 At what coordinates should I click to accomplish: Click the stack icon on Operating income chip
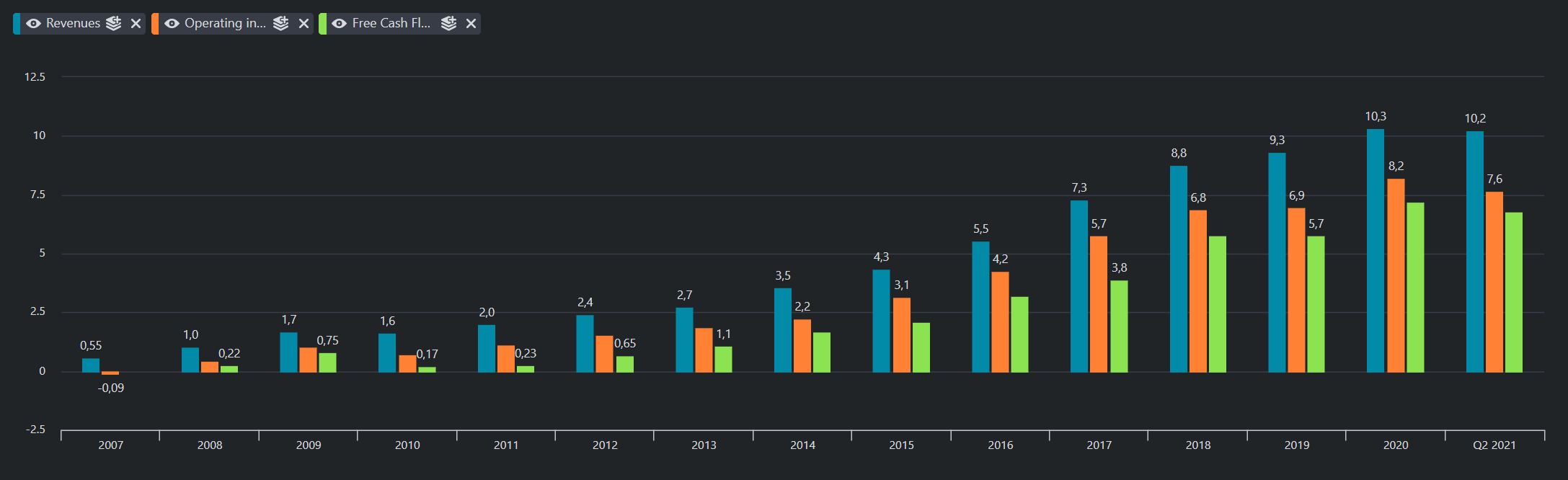point(281,24)
